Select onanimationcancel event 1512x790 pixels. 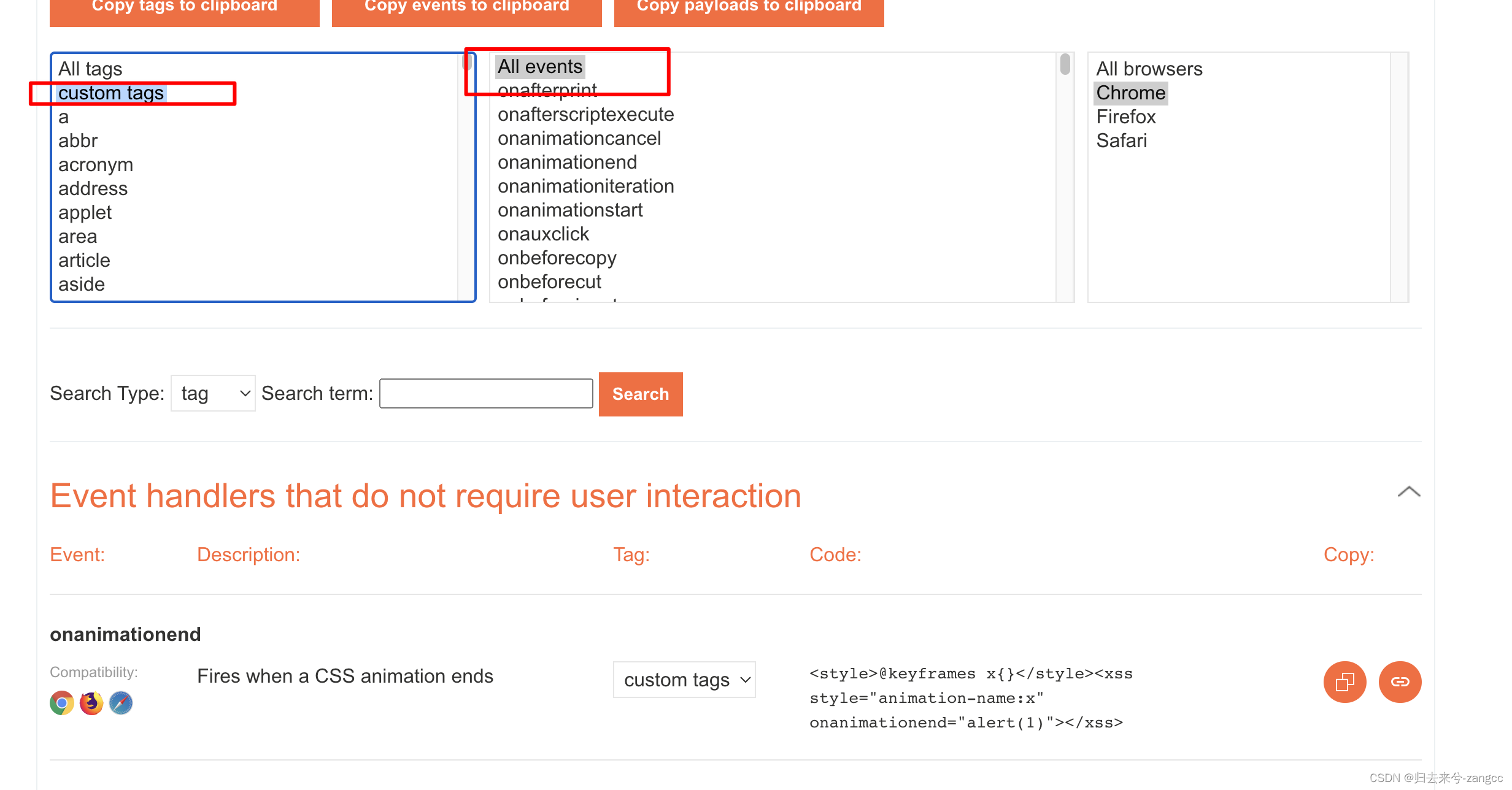point(579,138)
